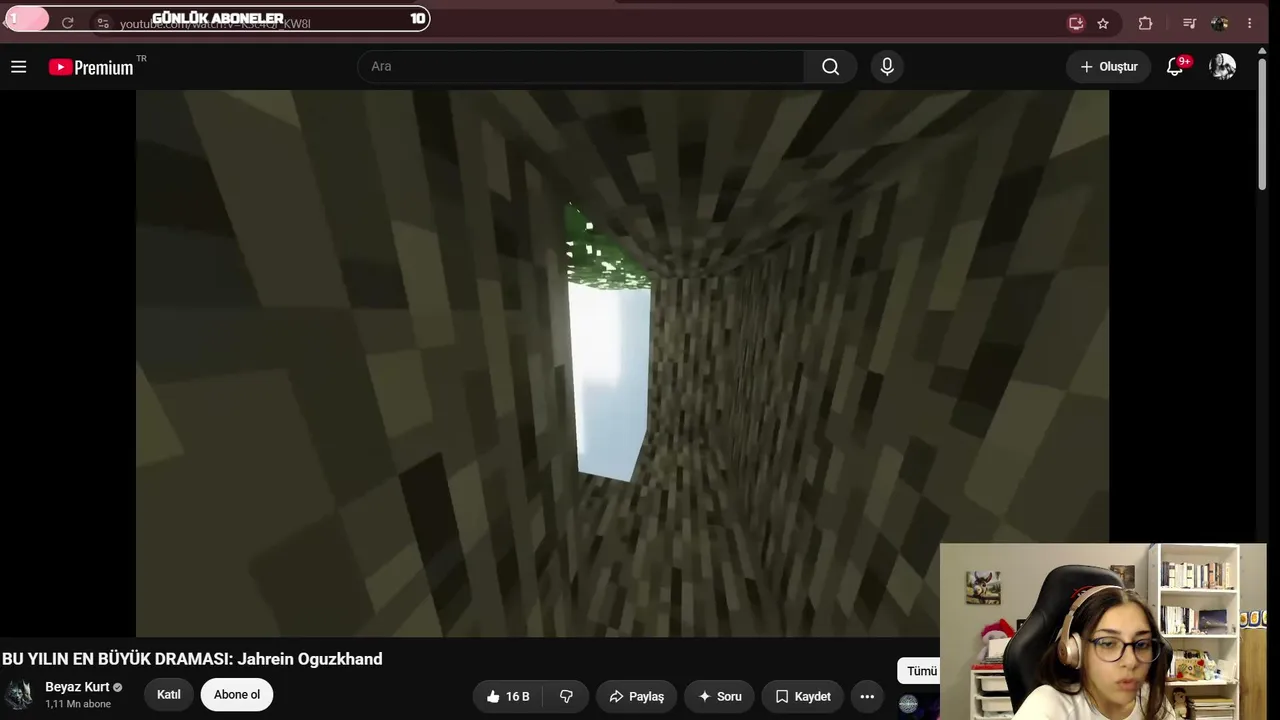1280x720 pixels.
Task: Open the YouTube account avatar menu
Action: tap(1222, 67)
